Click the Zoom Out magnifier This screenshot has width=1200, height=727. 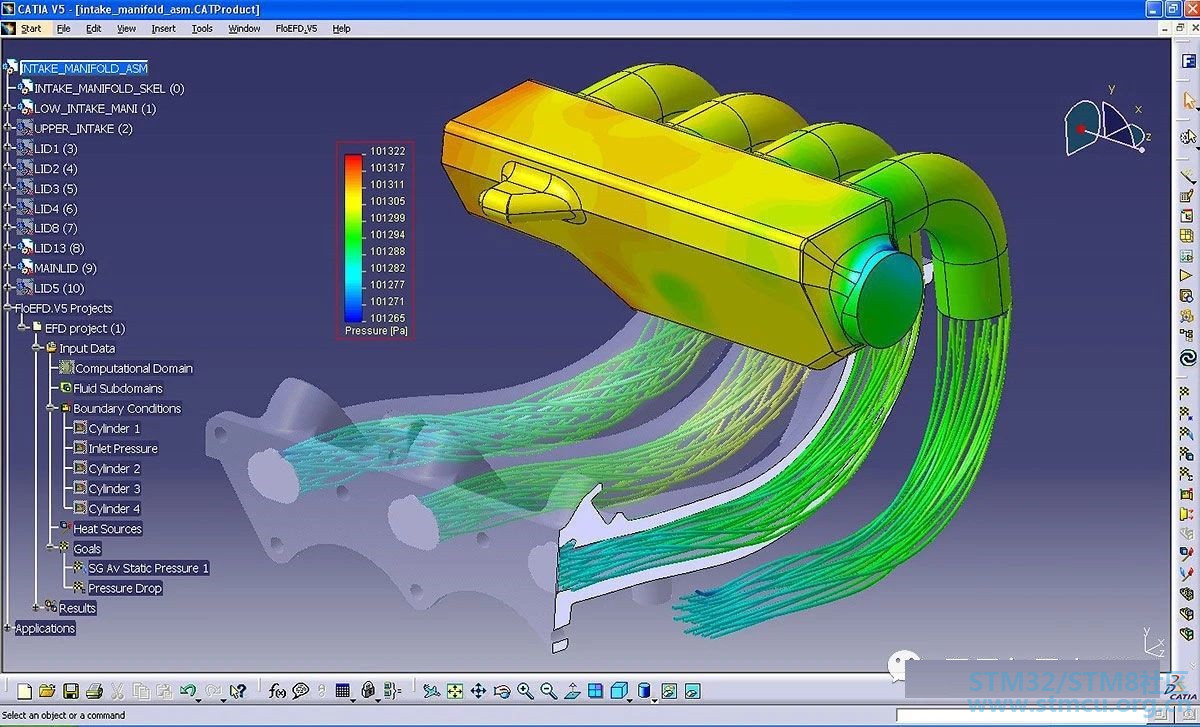coord(548,691)
